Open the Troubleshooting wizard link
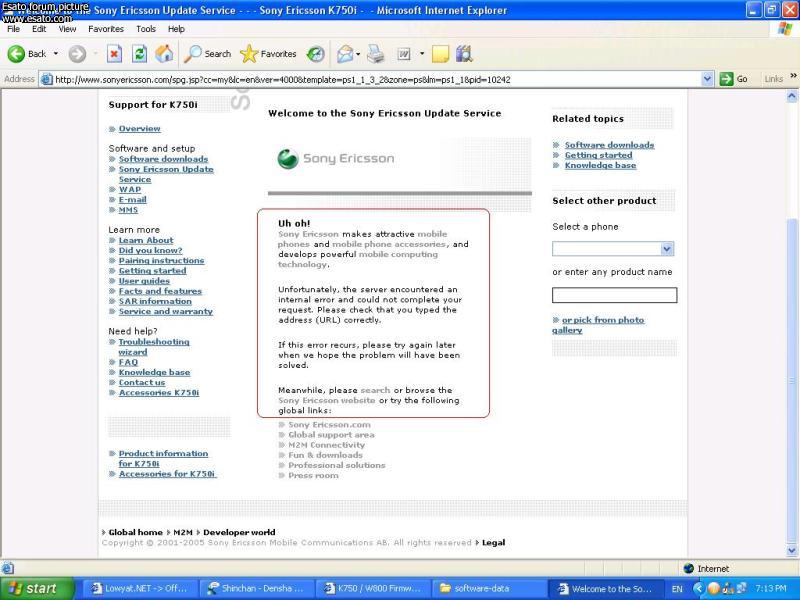The height and width of the screenshot is (600, 800). pos(154,347)
